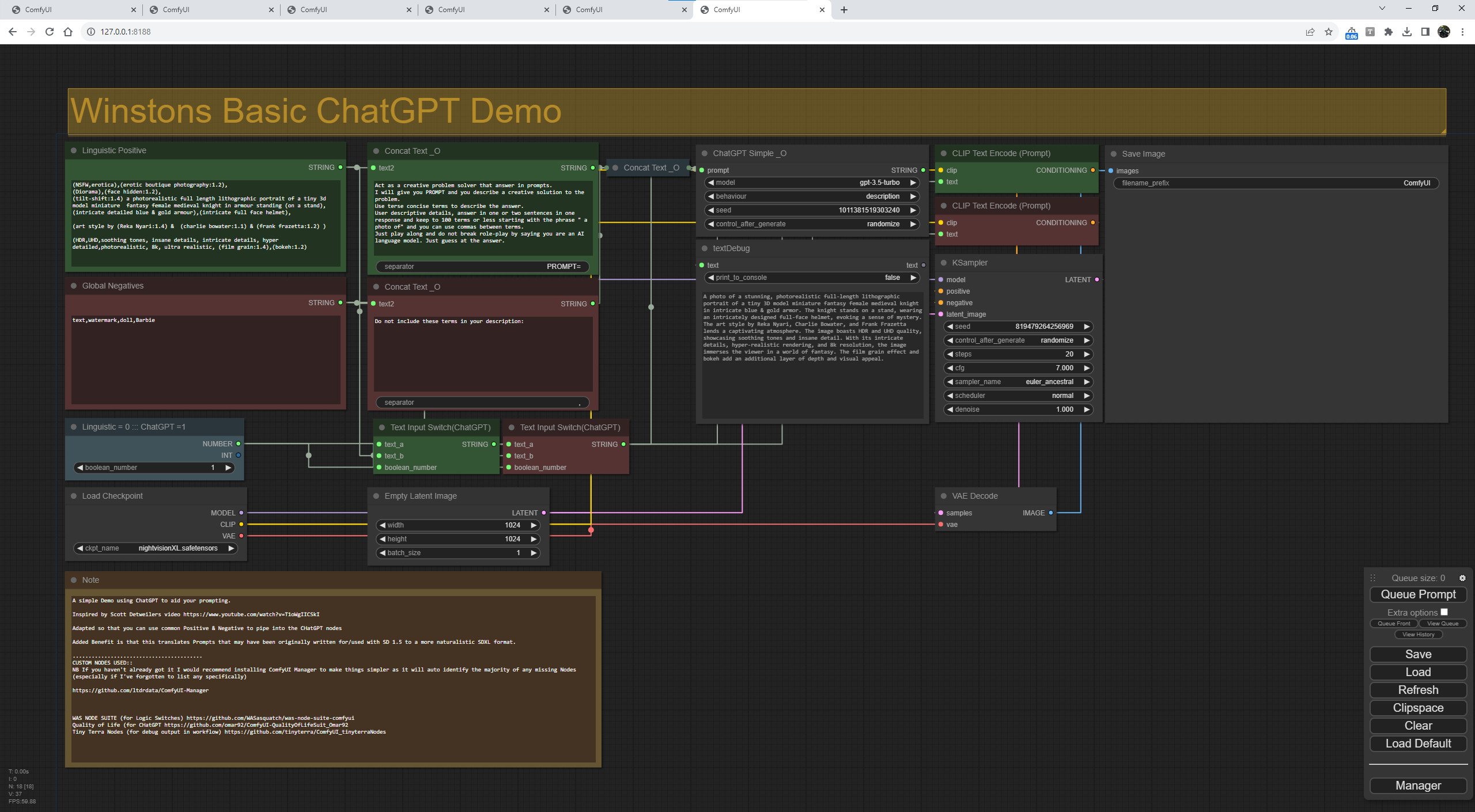Screen dimensions: 1475x812
Task: Toggle the Extra options checkbox
Action: click(1444, 612)
